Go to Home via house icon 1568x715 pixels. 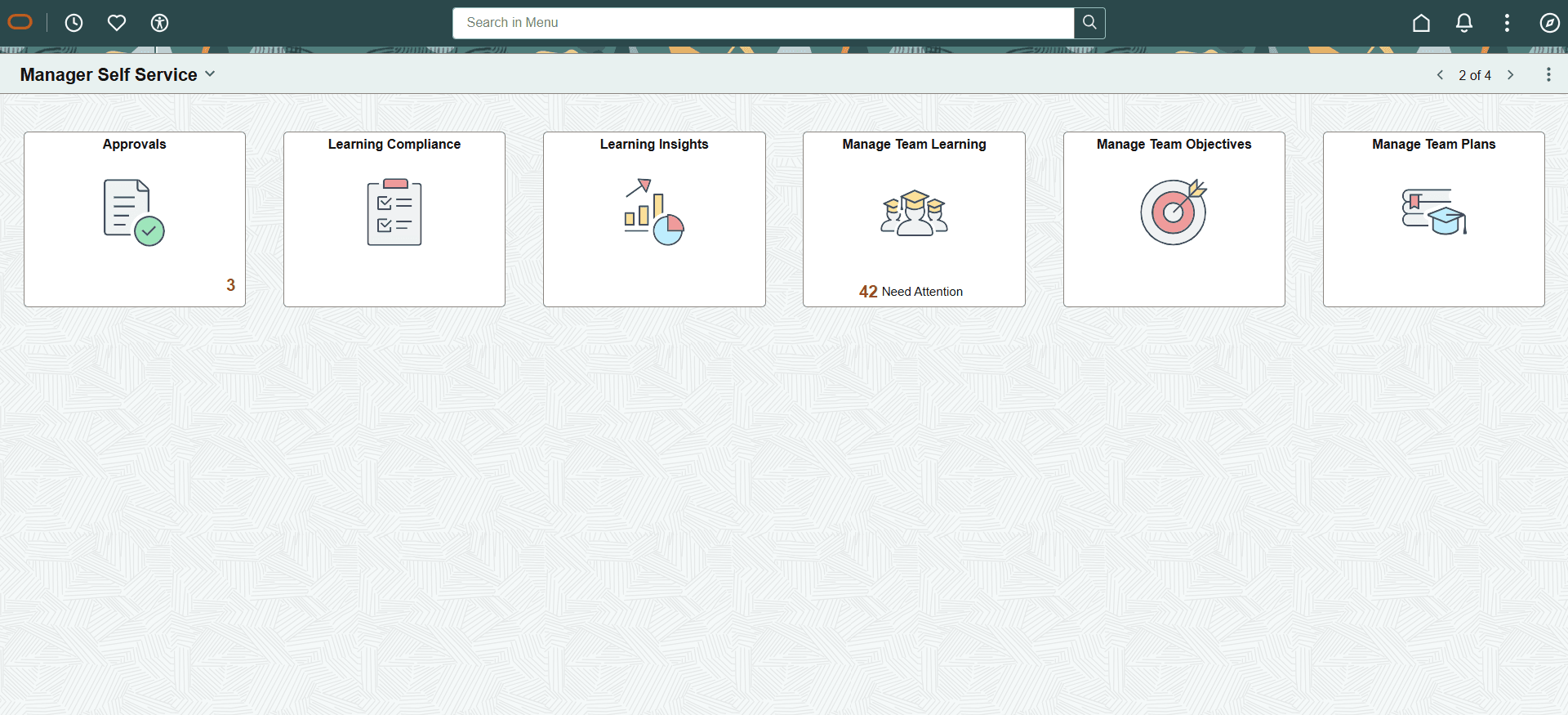[x=1421, y=23]
